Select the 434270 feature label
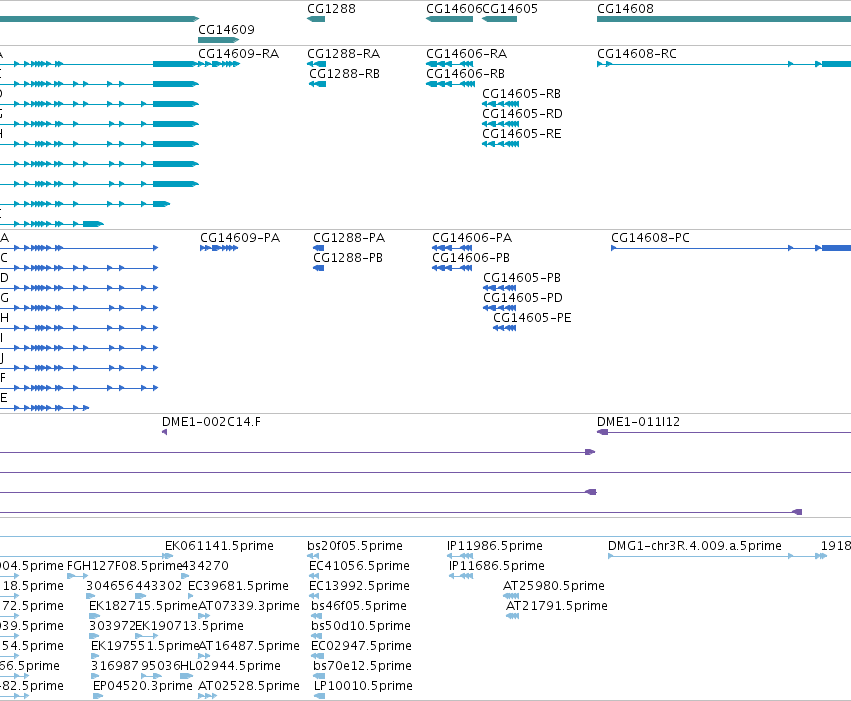Image resolution: width=851 pixels, height=701 pixels. [x=205, y=566]
